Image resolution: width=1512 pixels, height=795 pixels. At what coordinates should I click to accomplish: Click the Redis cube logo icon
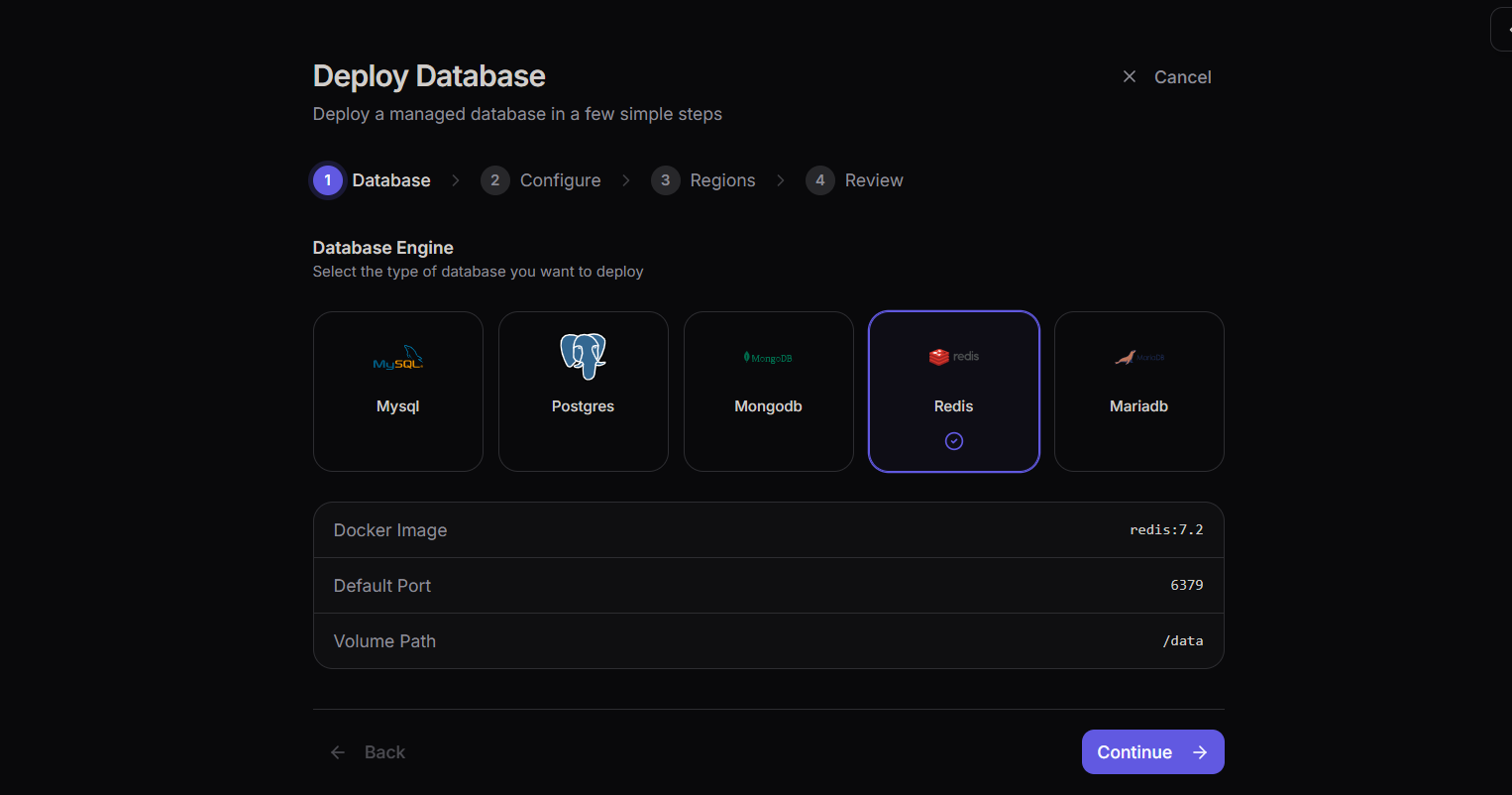pyautogui.click(x=937, y=355)
